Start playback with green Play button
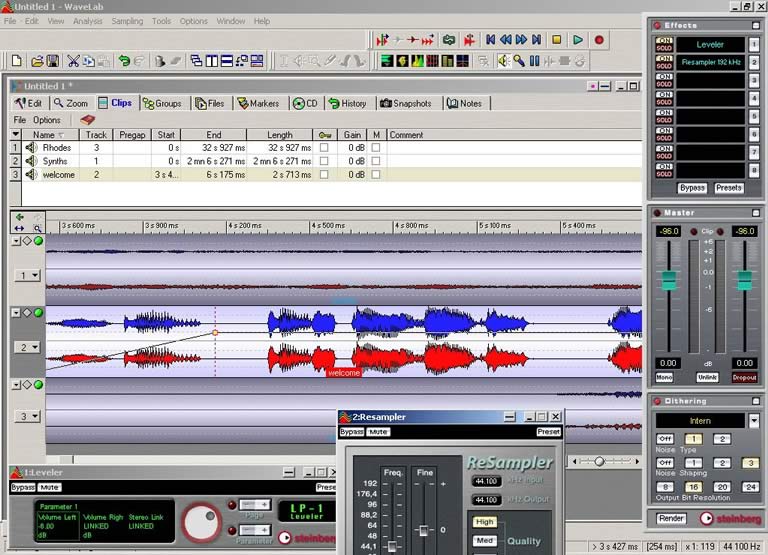This screenshot has width=768, height=555. pos(578,40)
